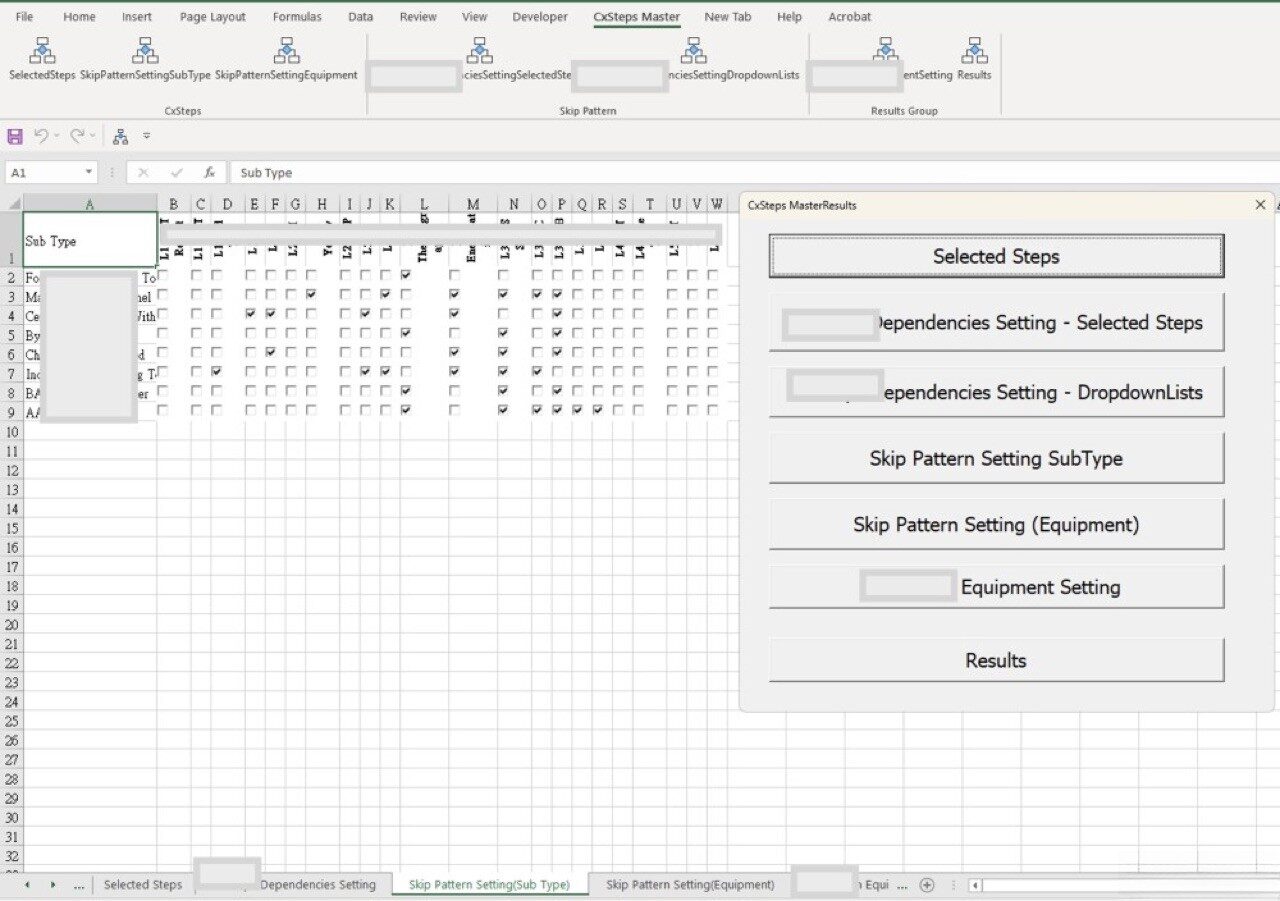Switch to the Formulas ribbon tab
Viewport: 1280px width, 901px height.
(x=297, y=17)
